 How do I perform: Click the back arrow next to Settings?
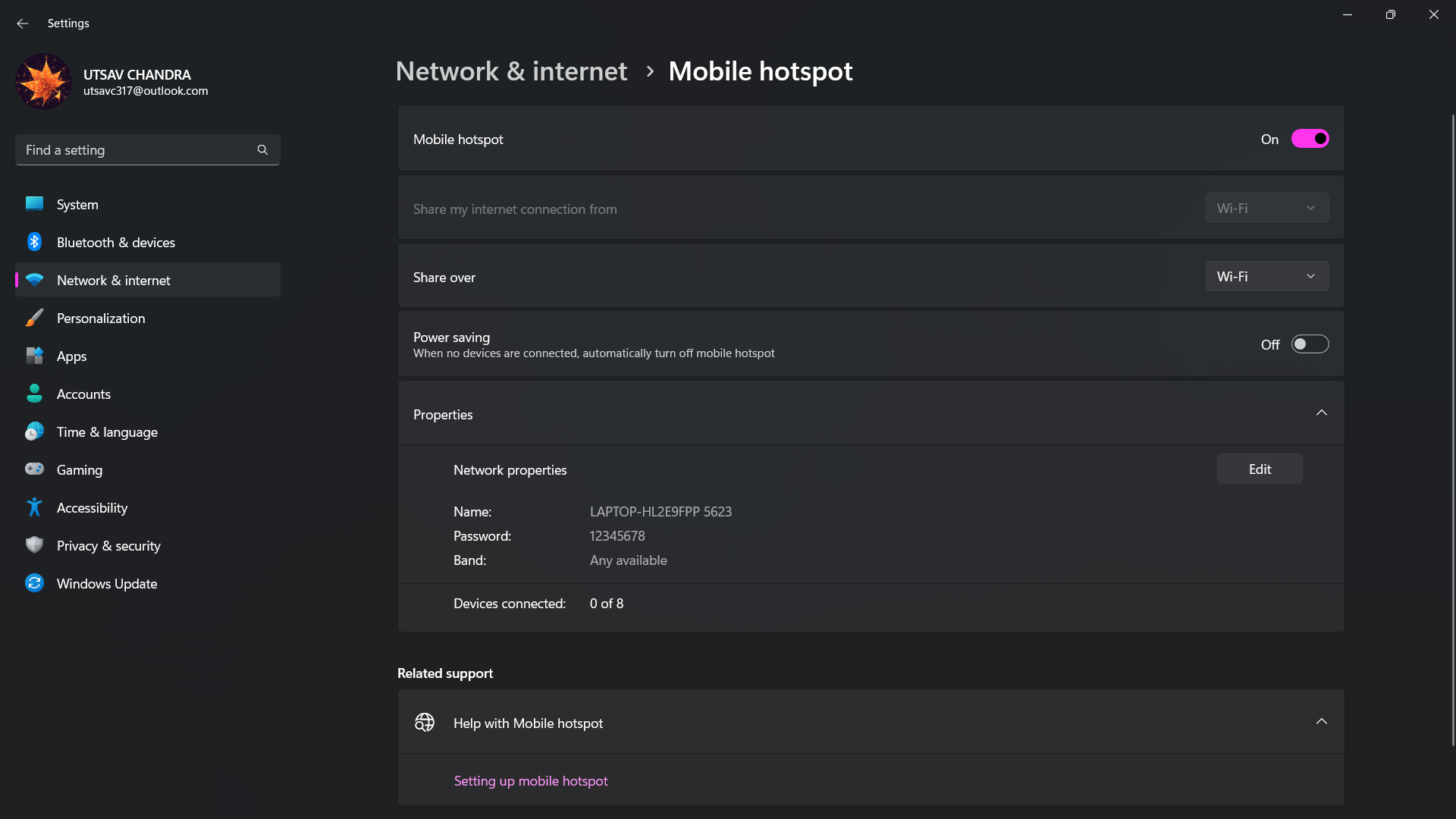click(23, 24)
